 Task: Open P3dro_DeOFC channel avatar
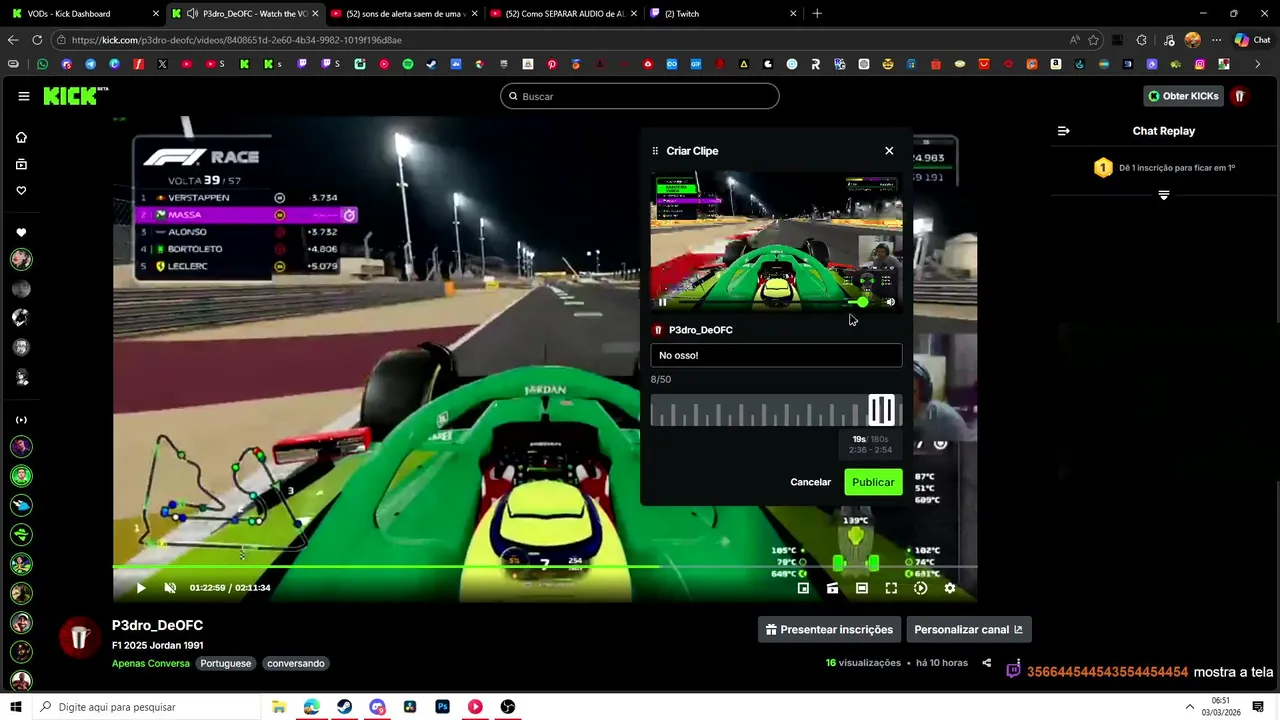(x=80, y=638)
